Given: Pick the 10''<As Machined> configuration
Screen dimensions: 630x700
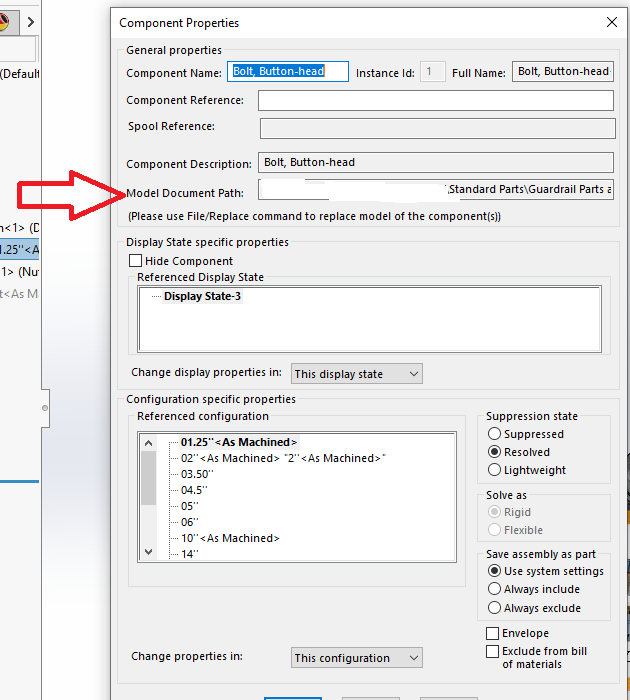Looking at the screenshot, I should 230,538.
